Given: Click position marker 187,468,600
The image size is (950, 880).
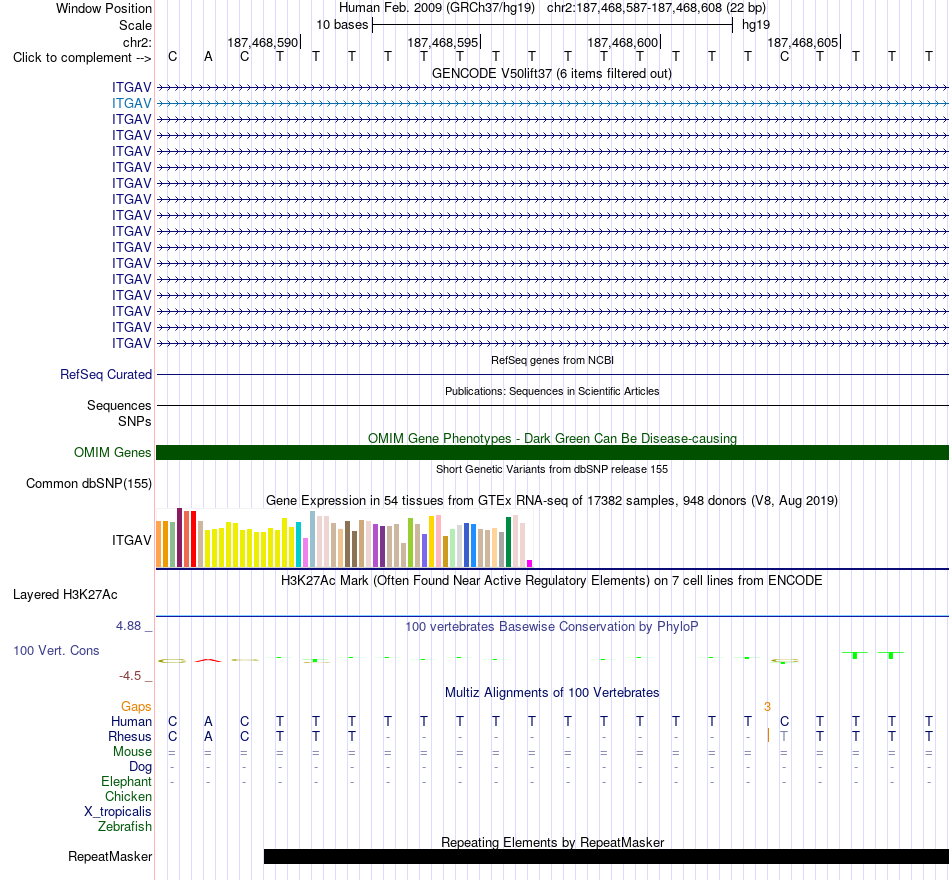Looking at the screenshot, I should coord(623,42).
